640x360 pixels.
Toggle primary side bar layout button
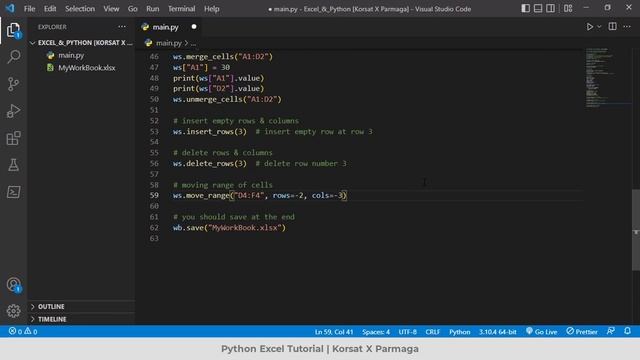[526, 9]
